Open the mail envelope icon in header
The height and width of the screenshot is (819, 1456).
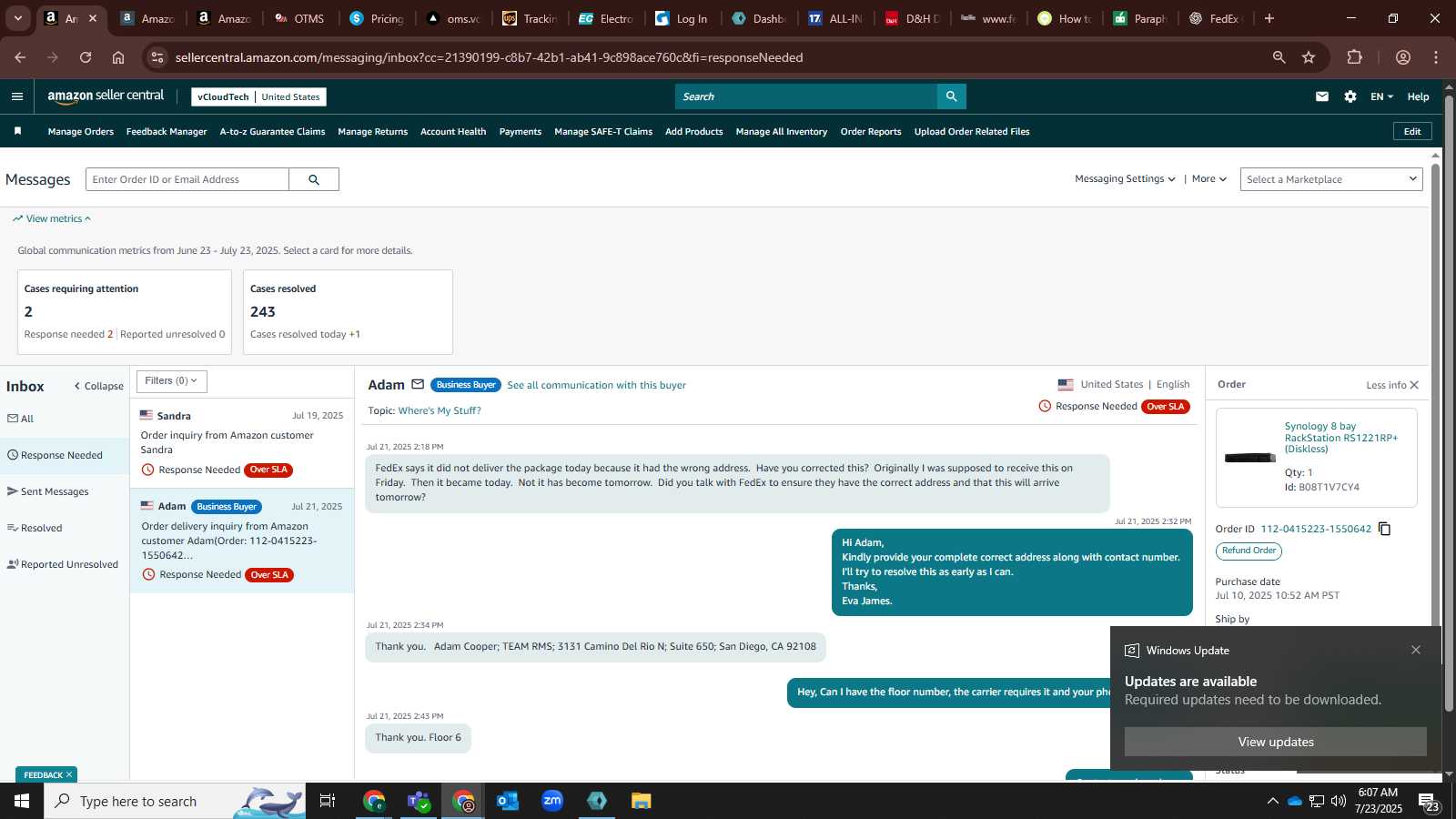[1322, 96]
